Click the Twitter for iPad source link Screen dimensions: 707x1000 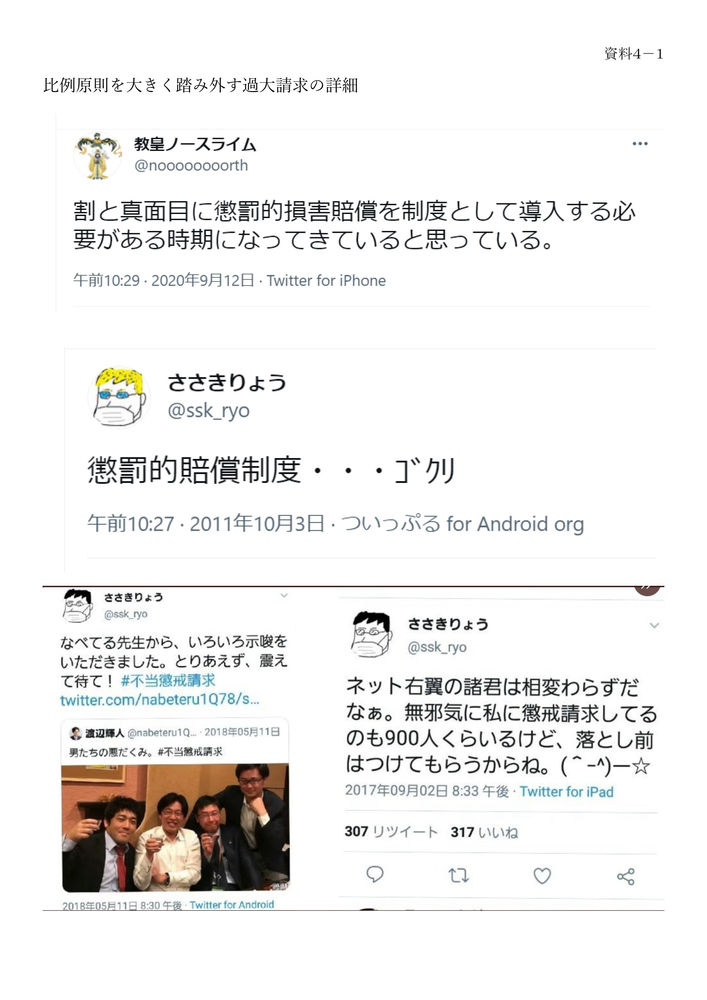[566, 791]
